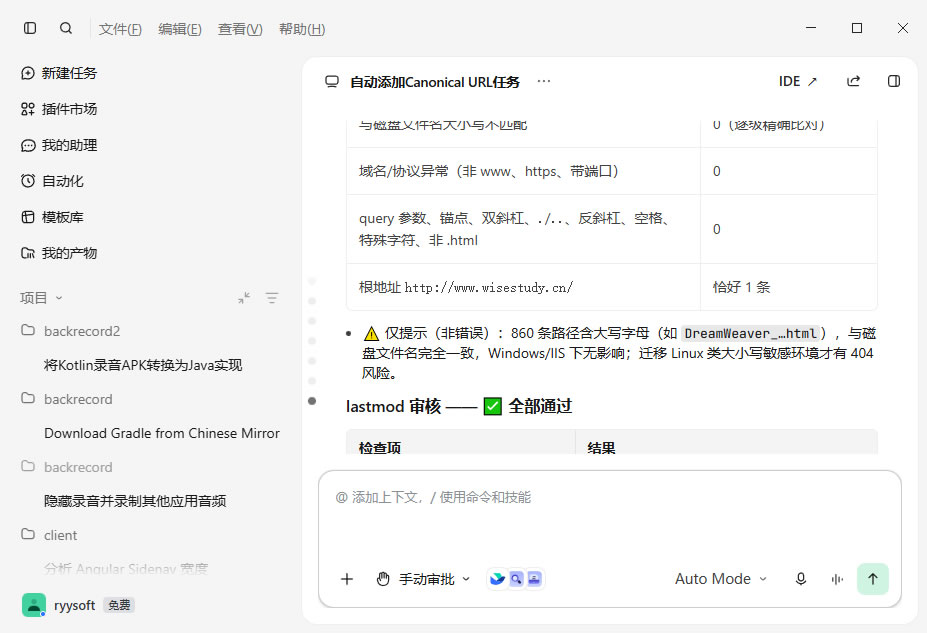
Task: Click the 插件市场 grid icon
Action: [28, 109]
